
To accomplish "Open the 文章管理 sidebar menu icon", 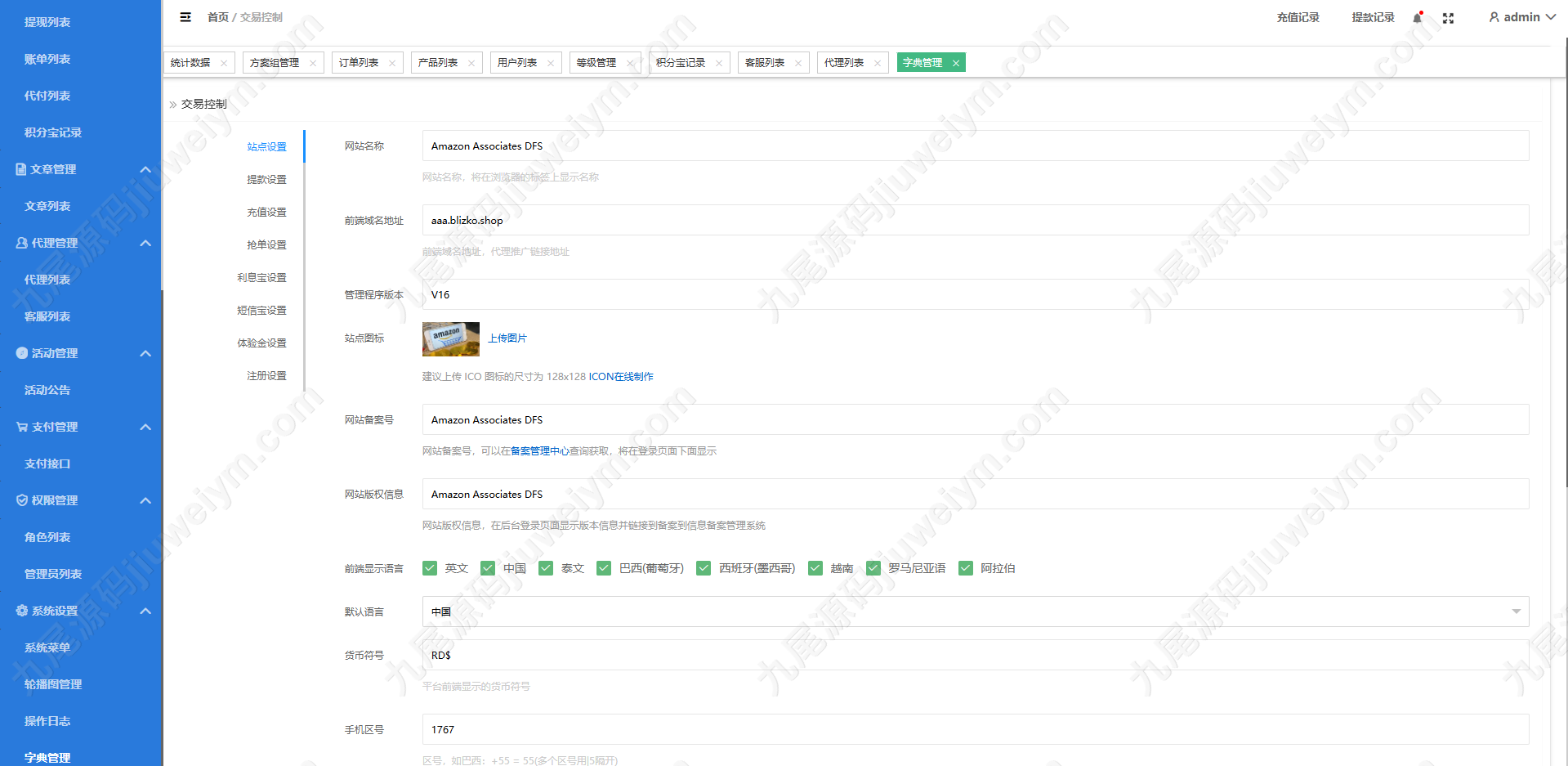I will (21, 169).
